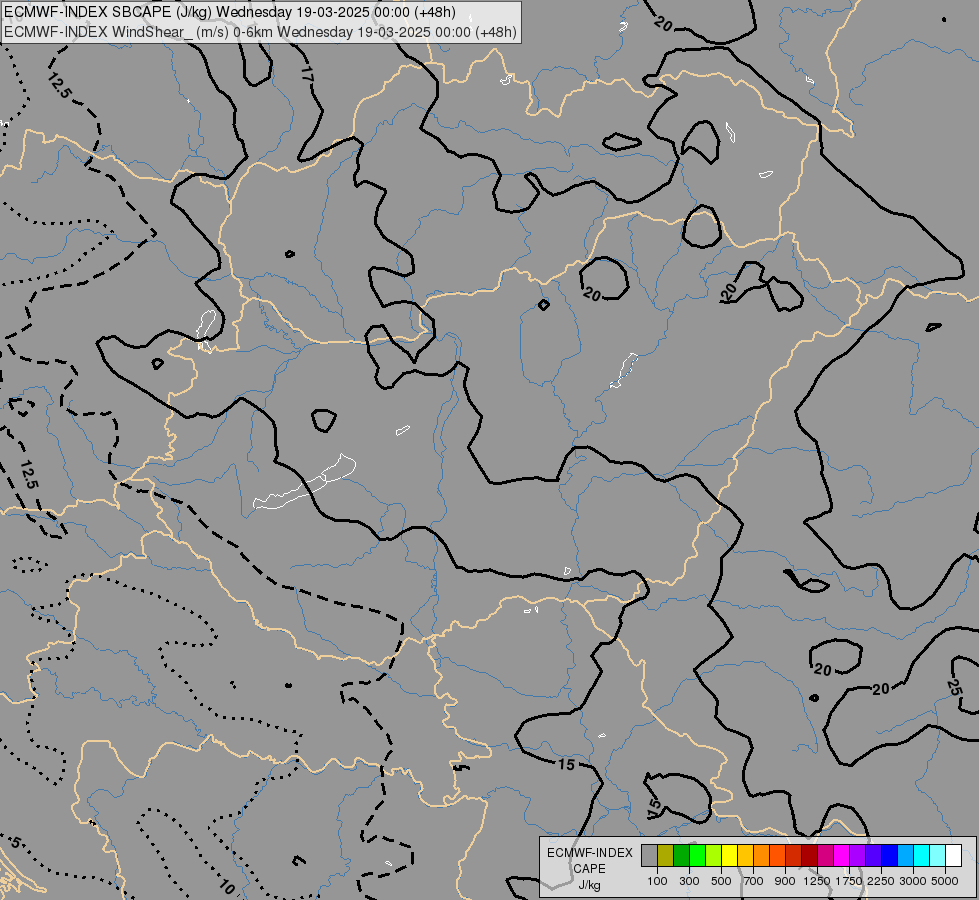Pick the dark red swatch left of 1250
The width and height of the screenshot is (979, 900).
pos(810,856)
